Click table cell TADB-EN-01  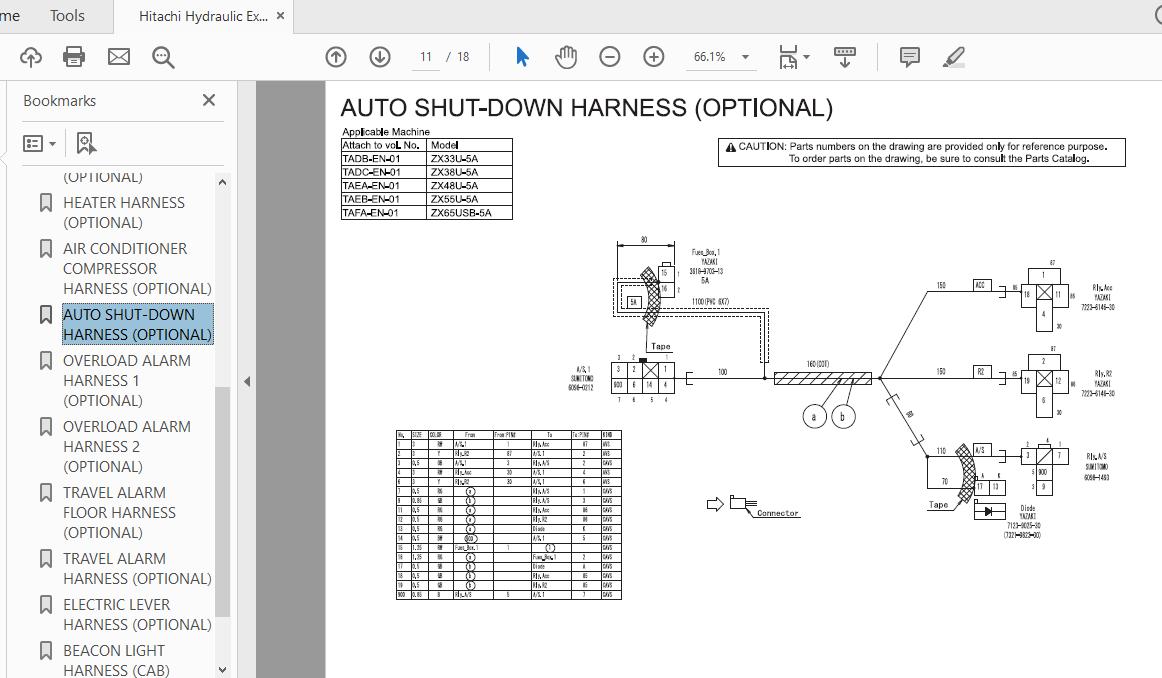click(x=384, y=159)
